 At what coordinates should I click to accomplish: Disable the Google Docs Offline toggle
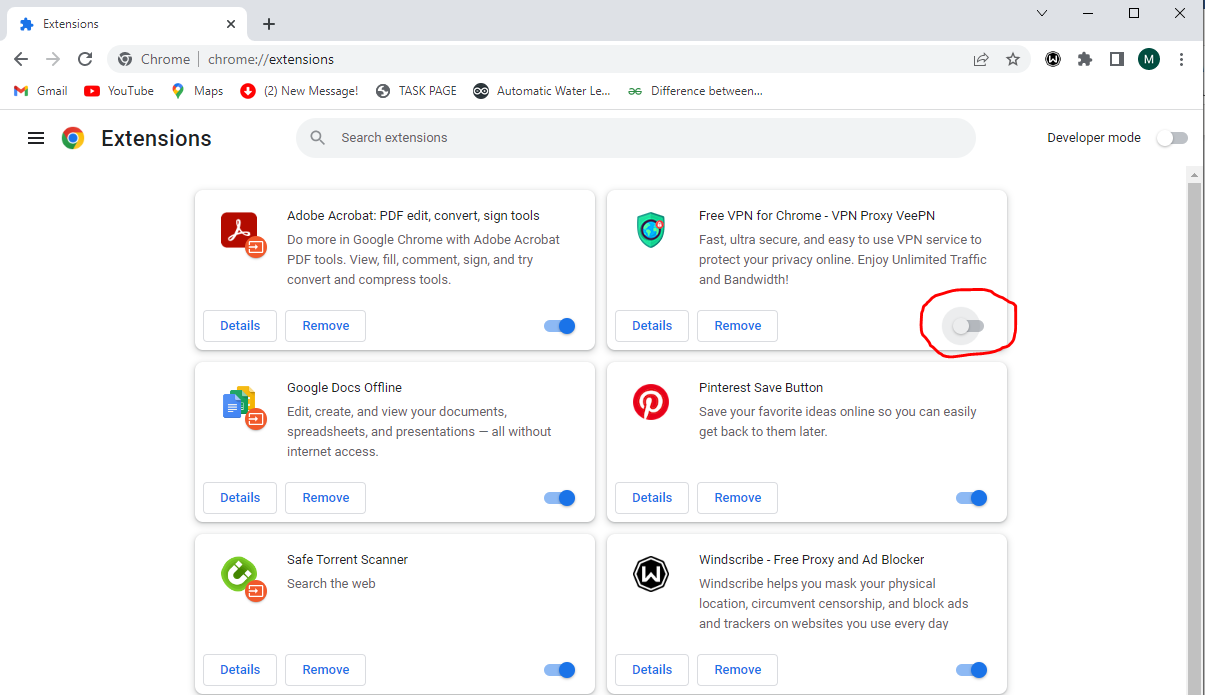click(560, 498)
